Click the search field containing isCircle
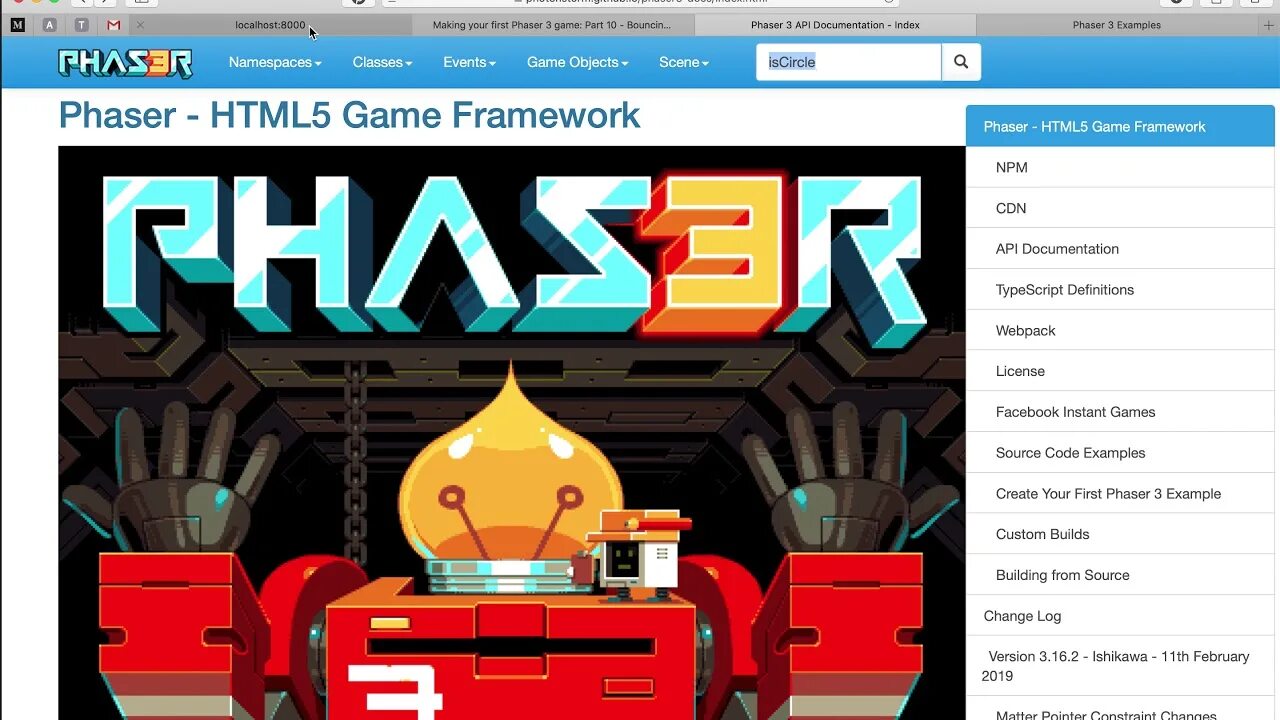 pyautogui.click(x=848, y=62)
